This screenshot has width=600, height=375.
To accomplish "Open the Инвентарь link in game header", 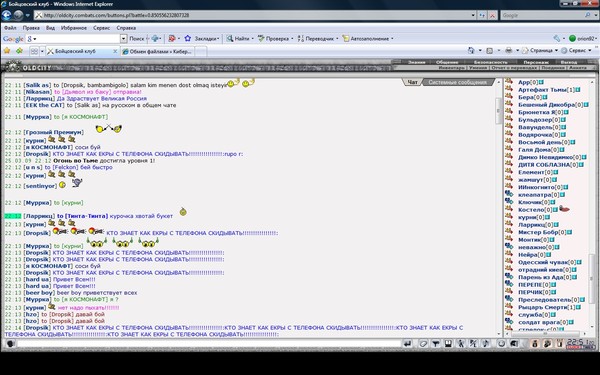I will pyautogui.click(x=452, y=68).
